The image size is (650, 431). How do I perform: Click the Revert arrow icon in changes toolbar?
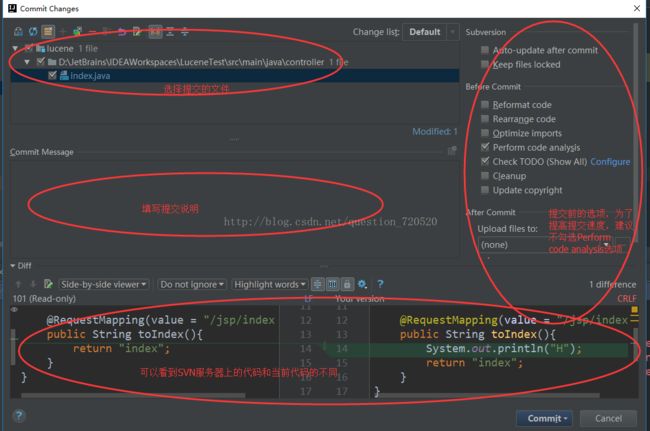pos(121,31)
